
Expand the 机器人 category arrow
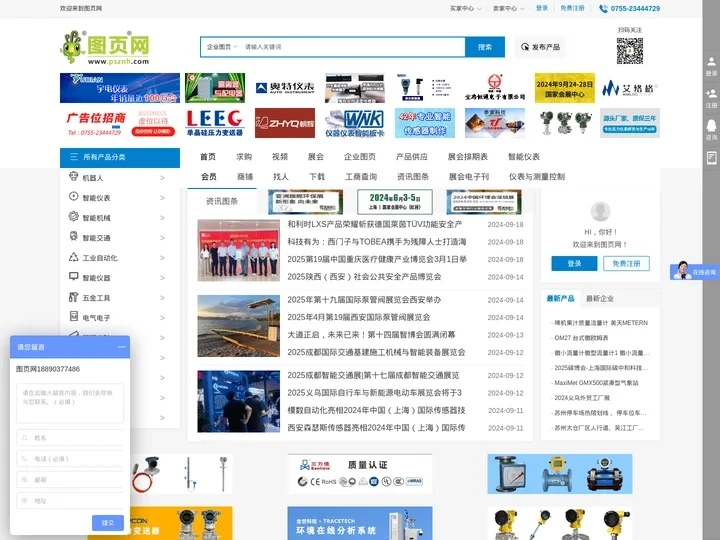(162, 178)
